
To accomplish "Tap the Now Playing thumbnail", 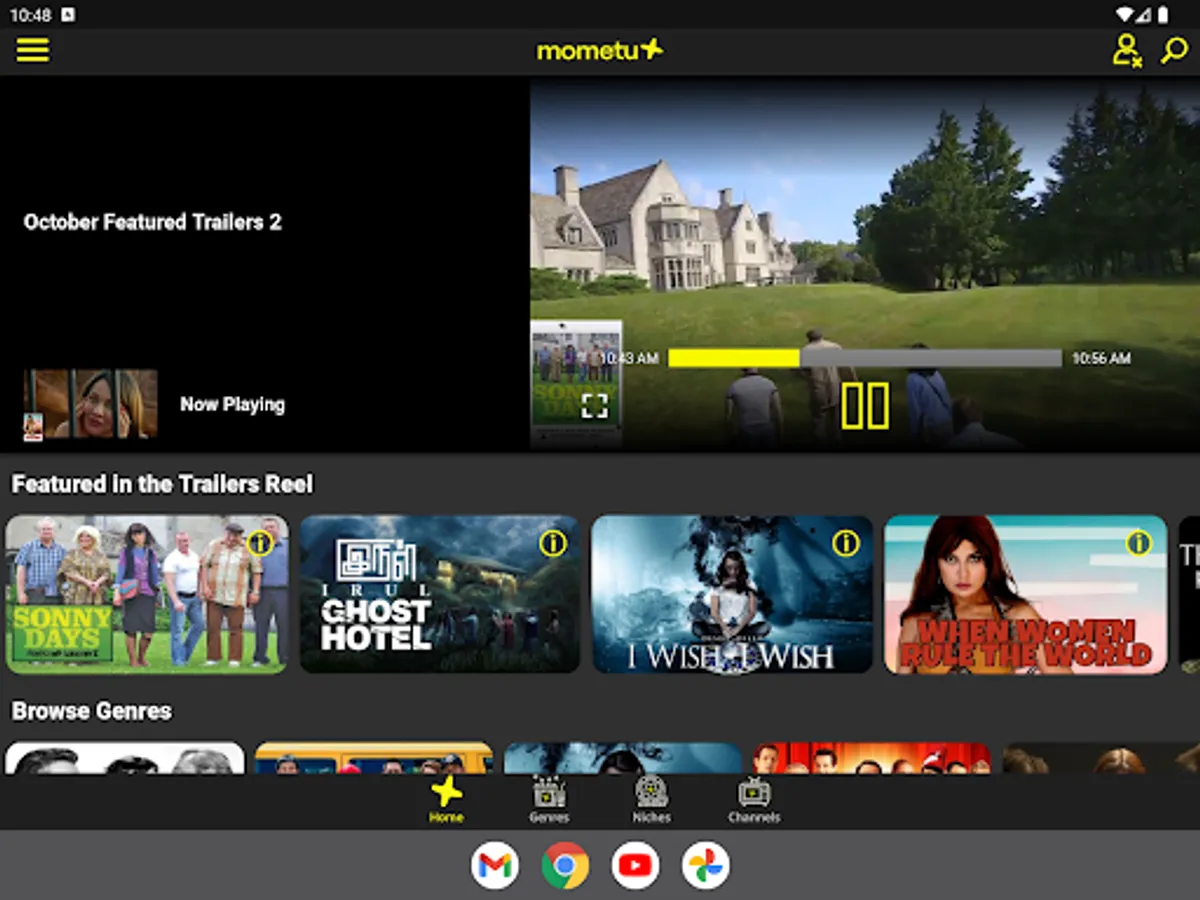I will [90, 405].
